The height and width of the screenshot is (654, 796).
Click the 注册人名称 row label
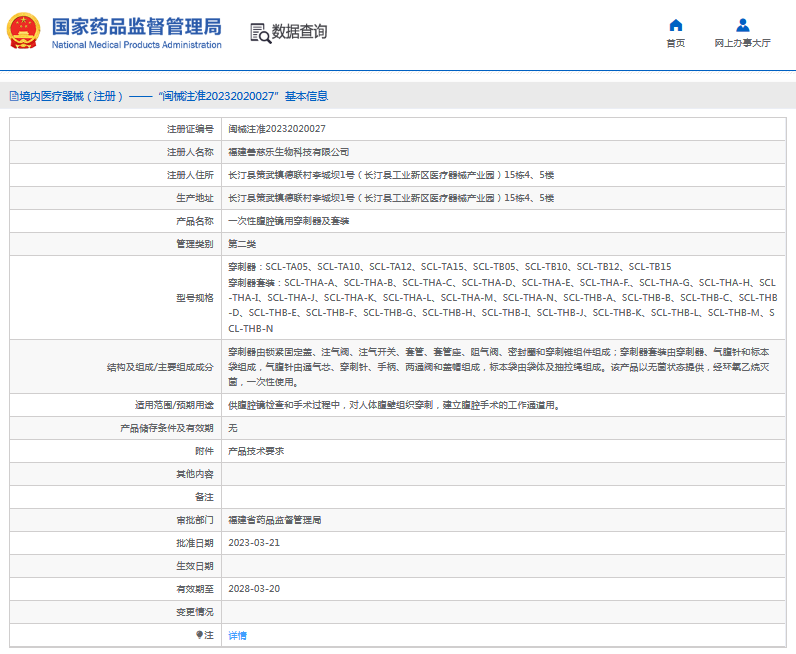coord(190,152)
